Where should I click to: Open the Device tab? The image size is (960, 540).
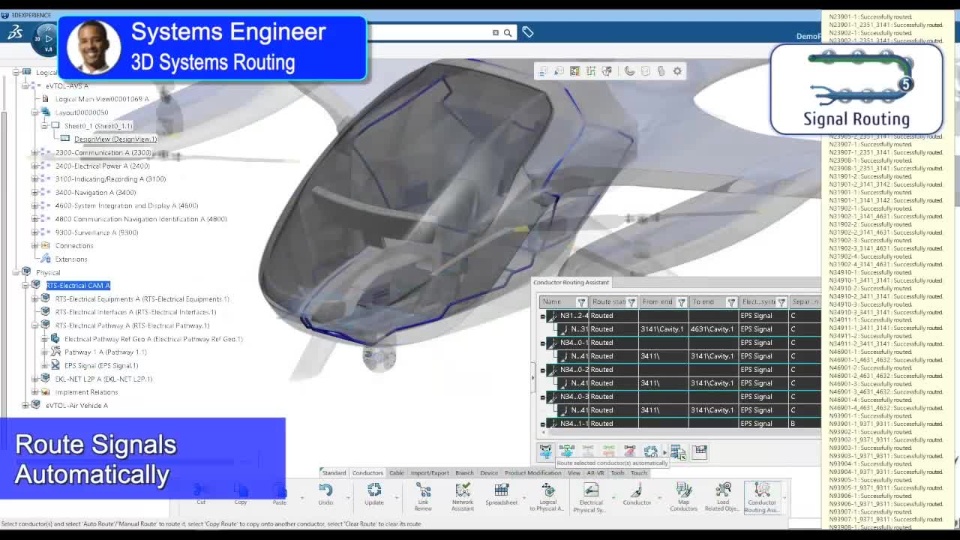coord(489,473)
